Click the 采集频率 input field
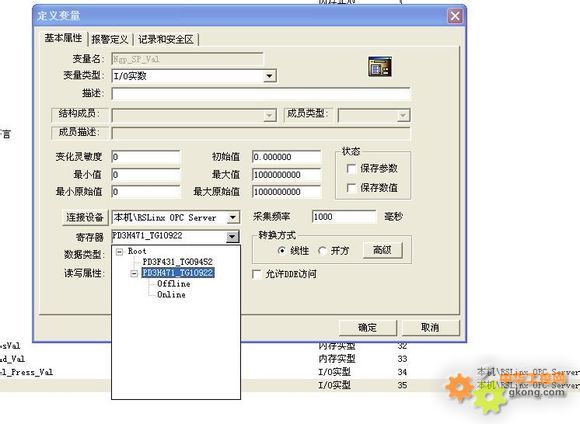The image size is (580, 424). click(x=344, y=216)
